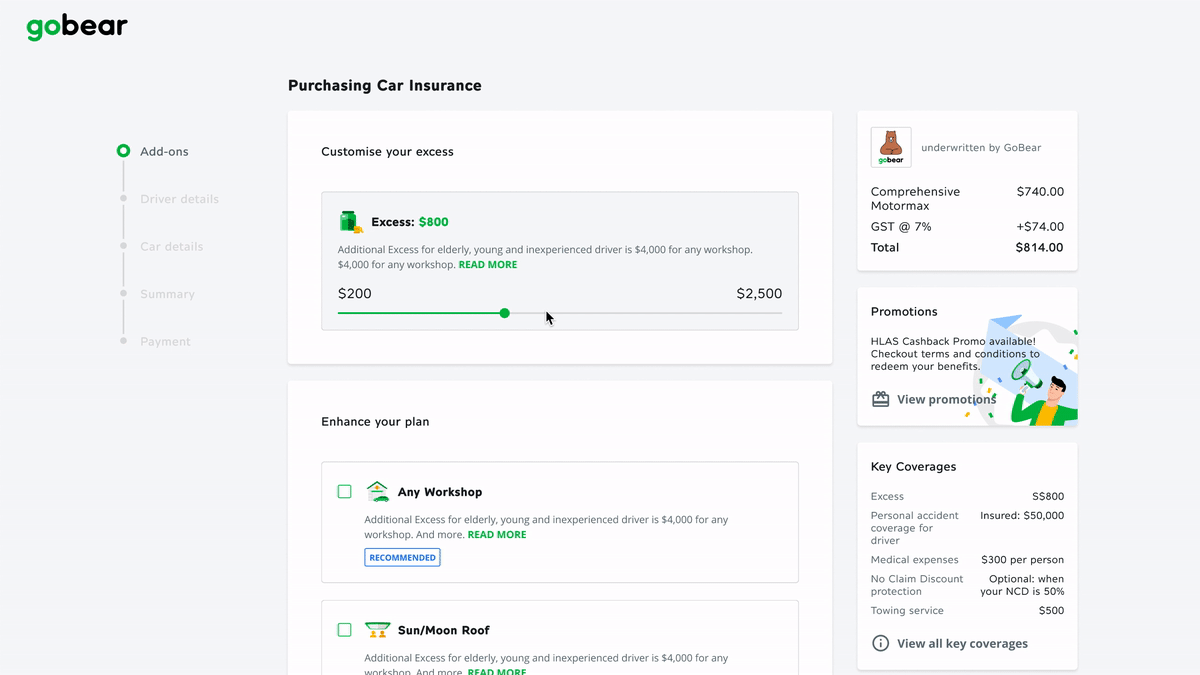
Task: Go to the Driver details step
Action: (x=179, y=199)
